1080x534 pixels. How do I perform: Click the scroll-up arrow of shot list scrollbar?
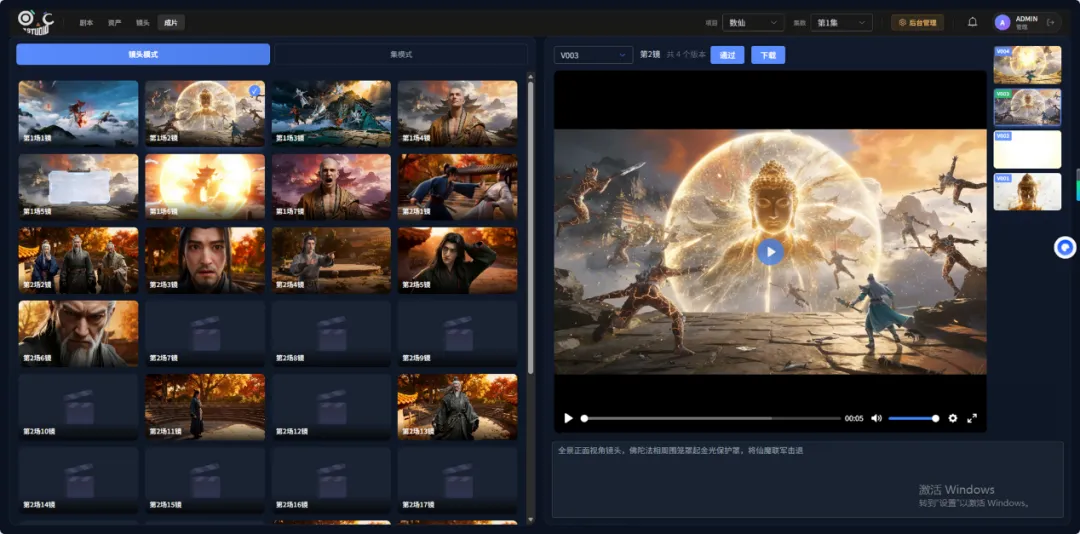pos(530,76)
